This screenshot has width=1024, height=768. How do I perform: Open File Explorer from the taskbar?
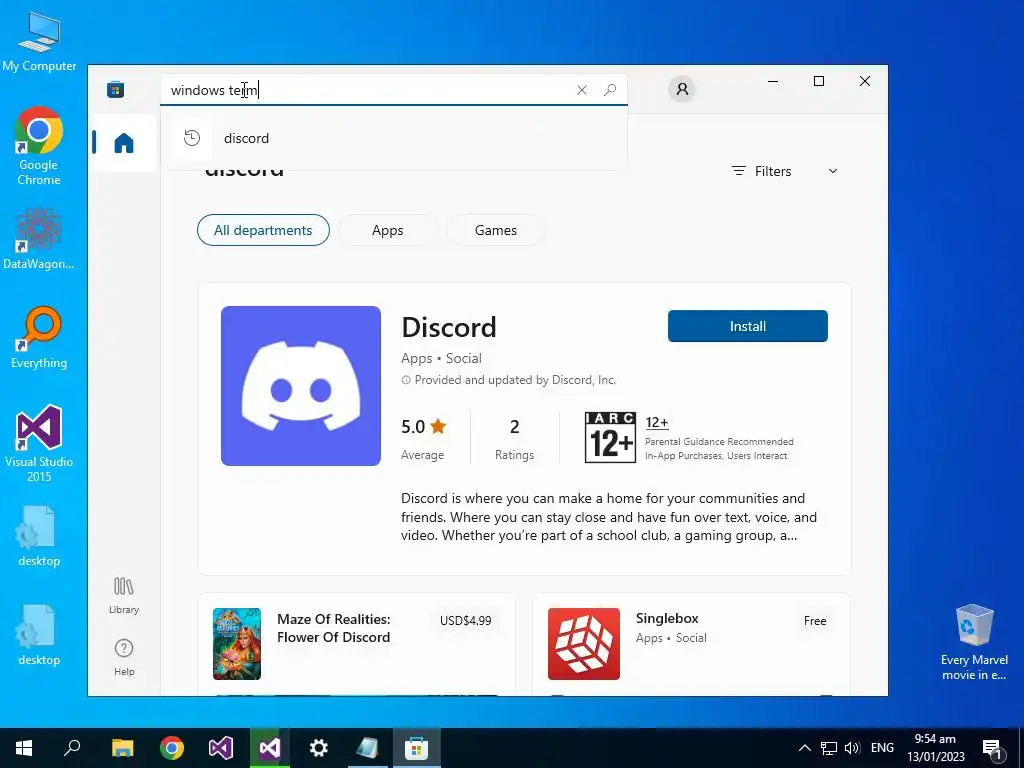tap(123, 748)
